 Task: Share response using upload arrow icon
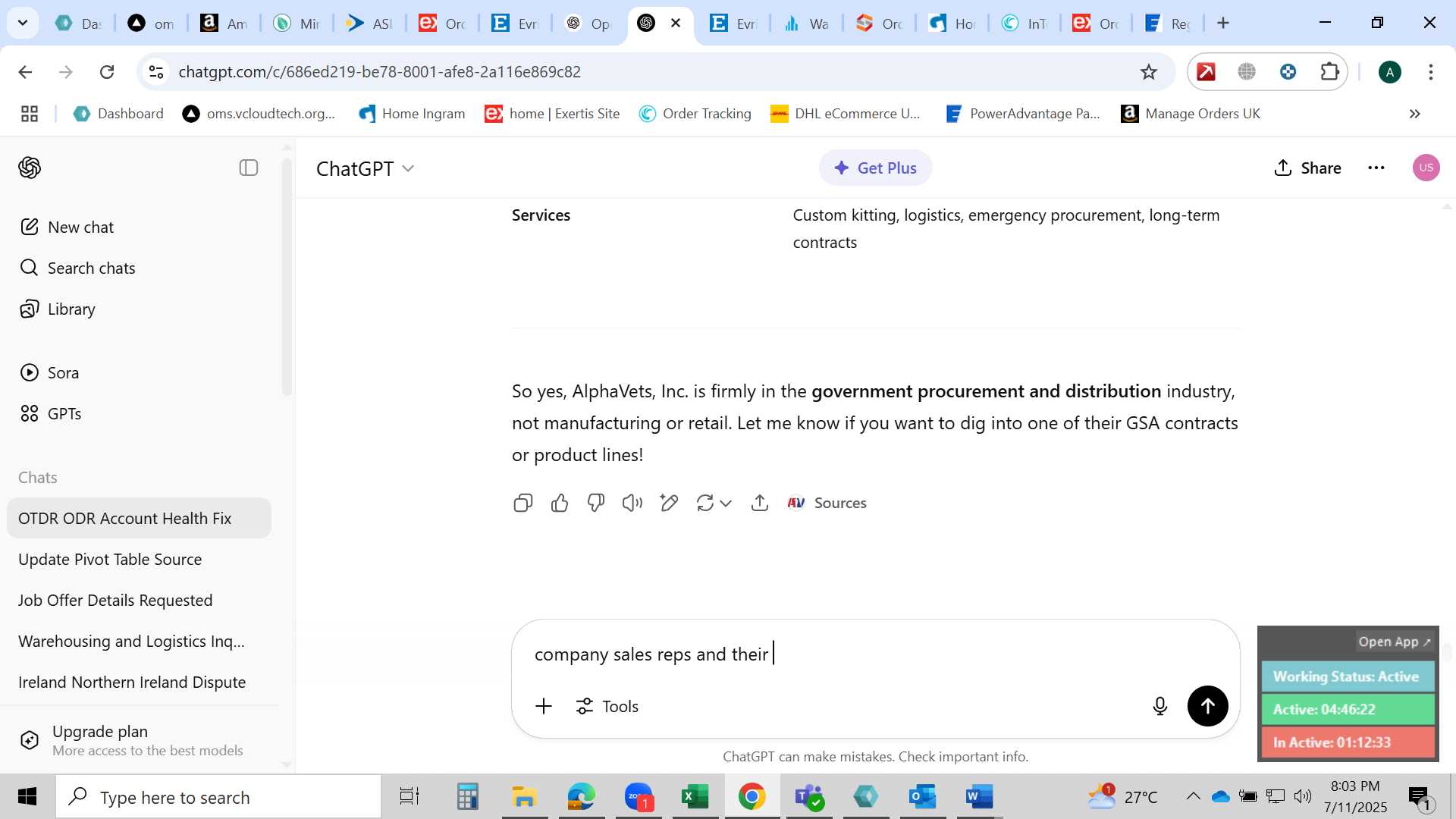pyautogui.click(x=760, y=503)
